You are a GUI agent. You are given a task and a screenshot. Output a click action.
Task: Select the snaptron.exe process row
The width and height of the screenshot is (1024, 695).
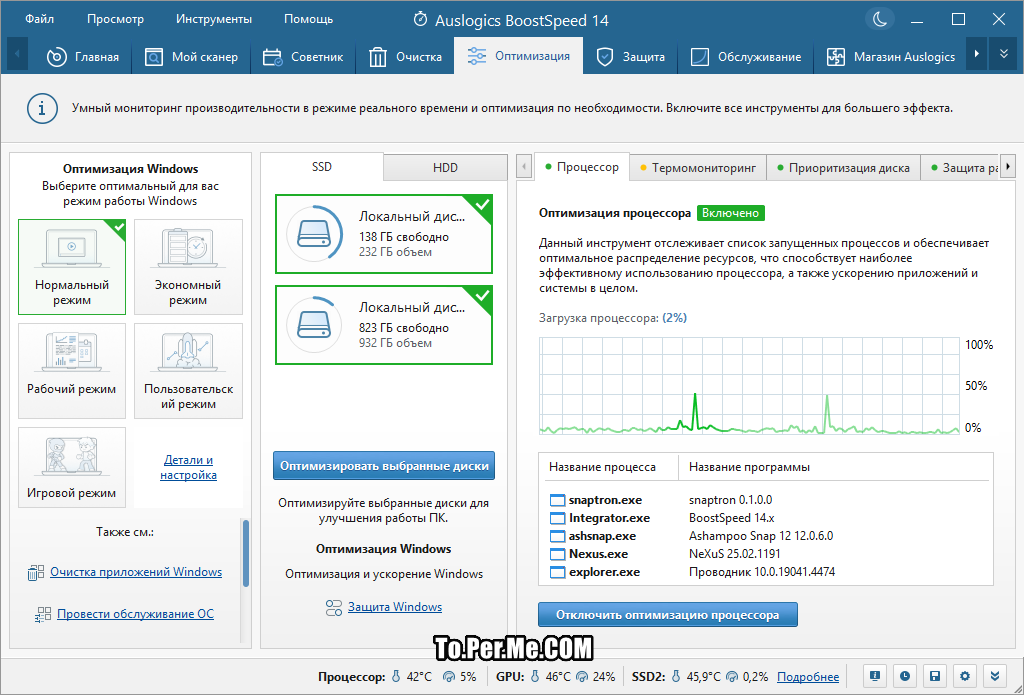click(766, 500)
